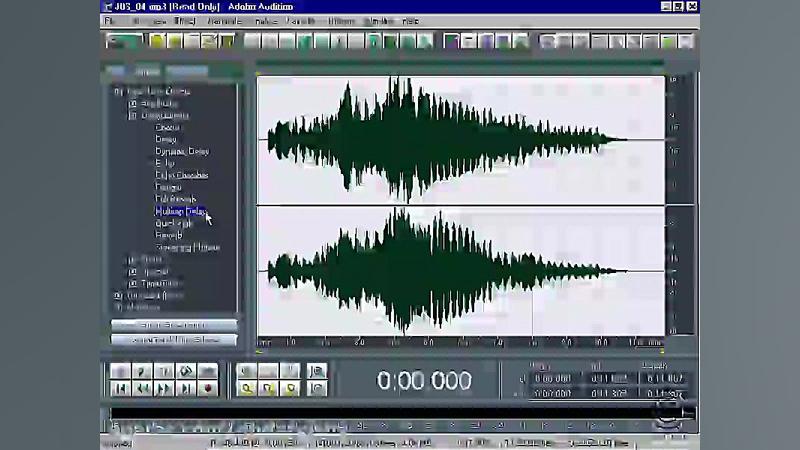
Task: Click inside the lower channel waveform
Action: coord(461,271)
